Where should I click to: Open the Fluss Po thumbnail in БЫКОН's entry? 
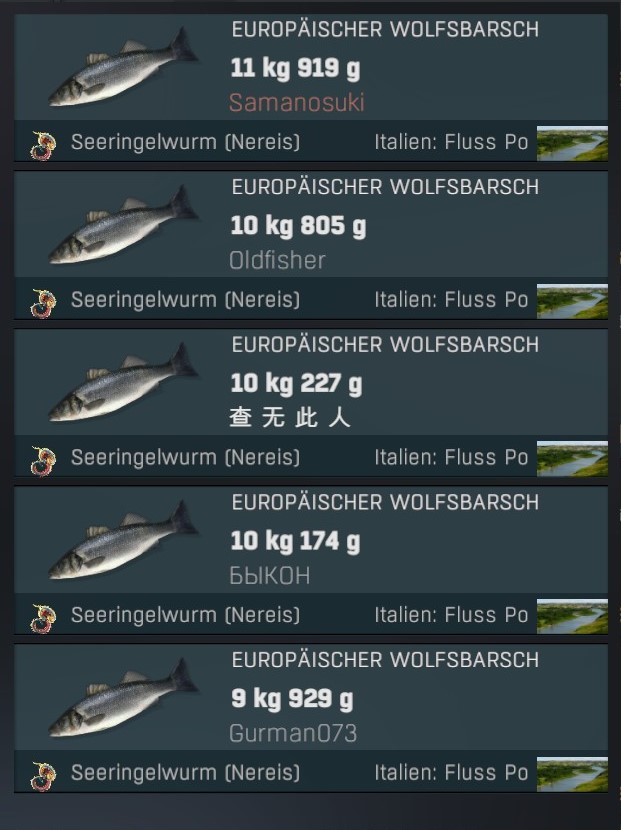[x=572, y=616]
